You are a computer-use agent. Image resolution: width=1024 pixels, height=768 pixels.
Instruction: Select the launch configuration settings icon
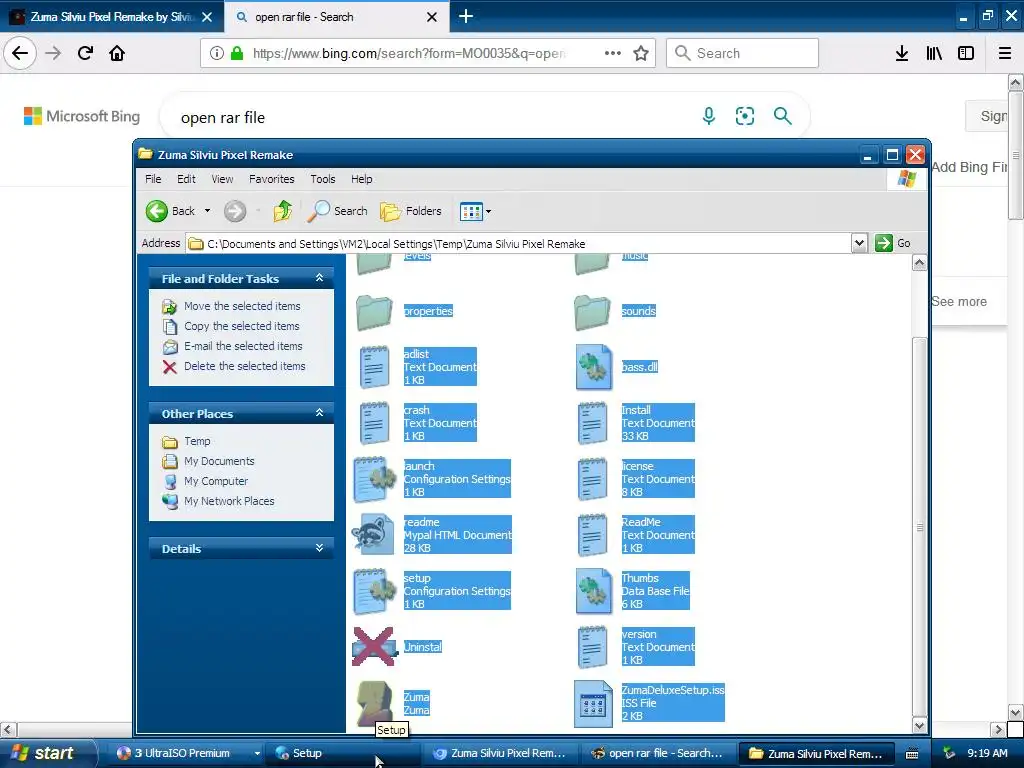pyautogui.click(x=374, y=479)
